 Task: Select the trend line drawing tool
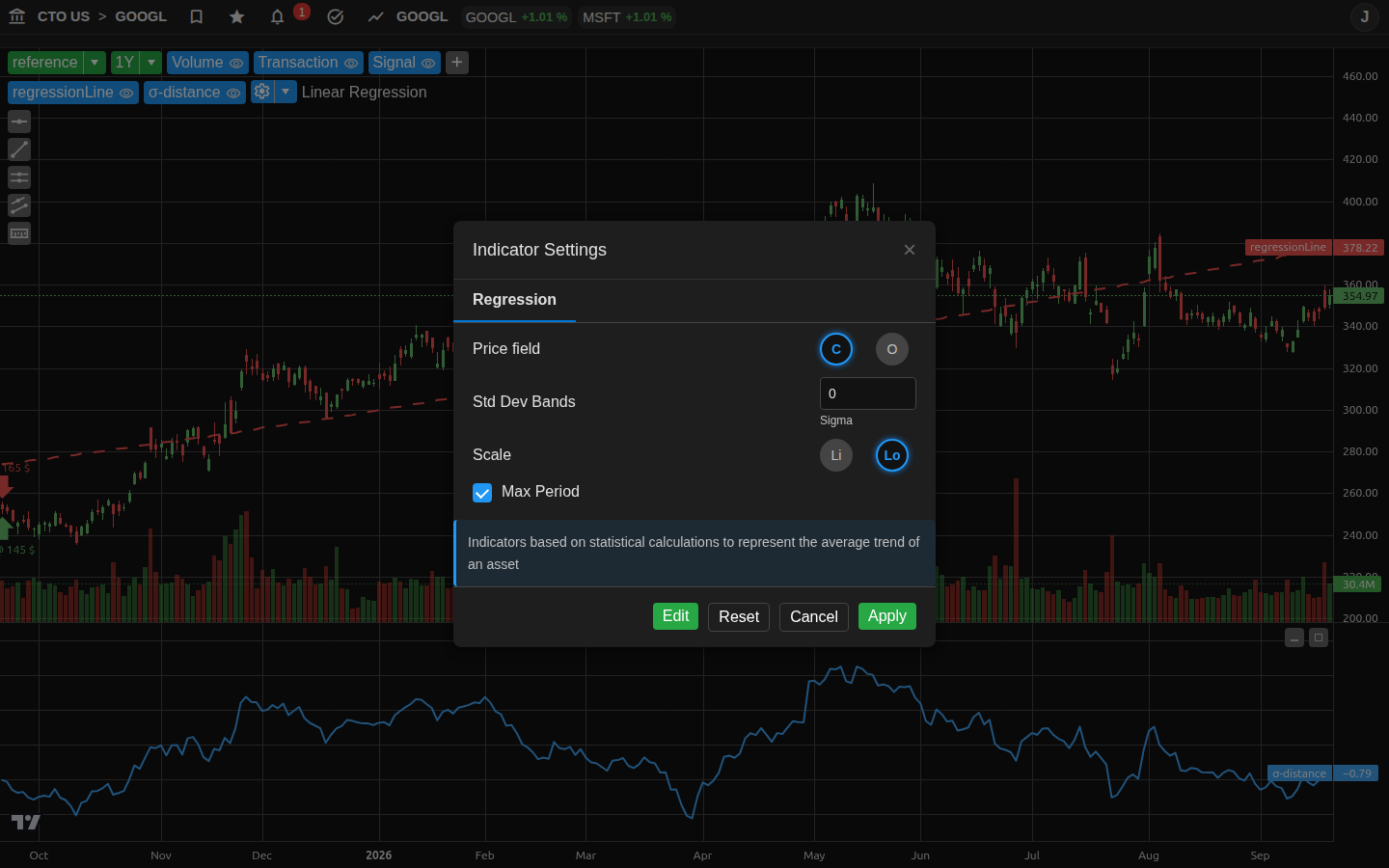pyautogui.click(x=19, y=149)
